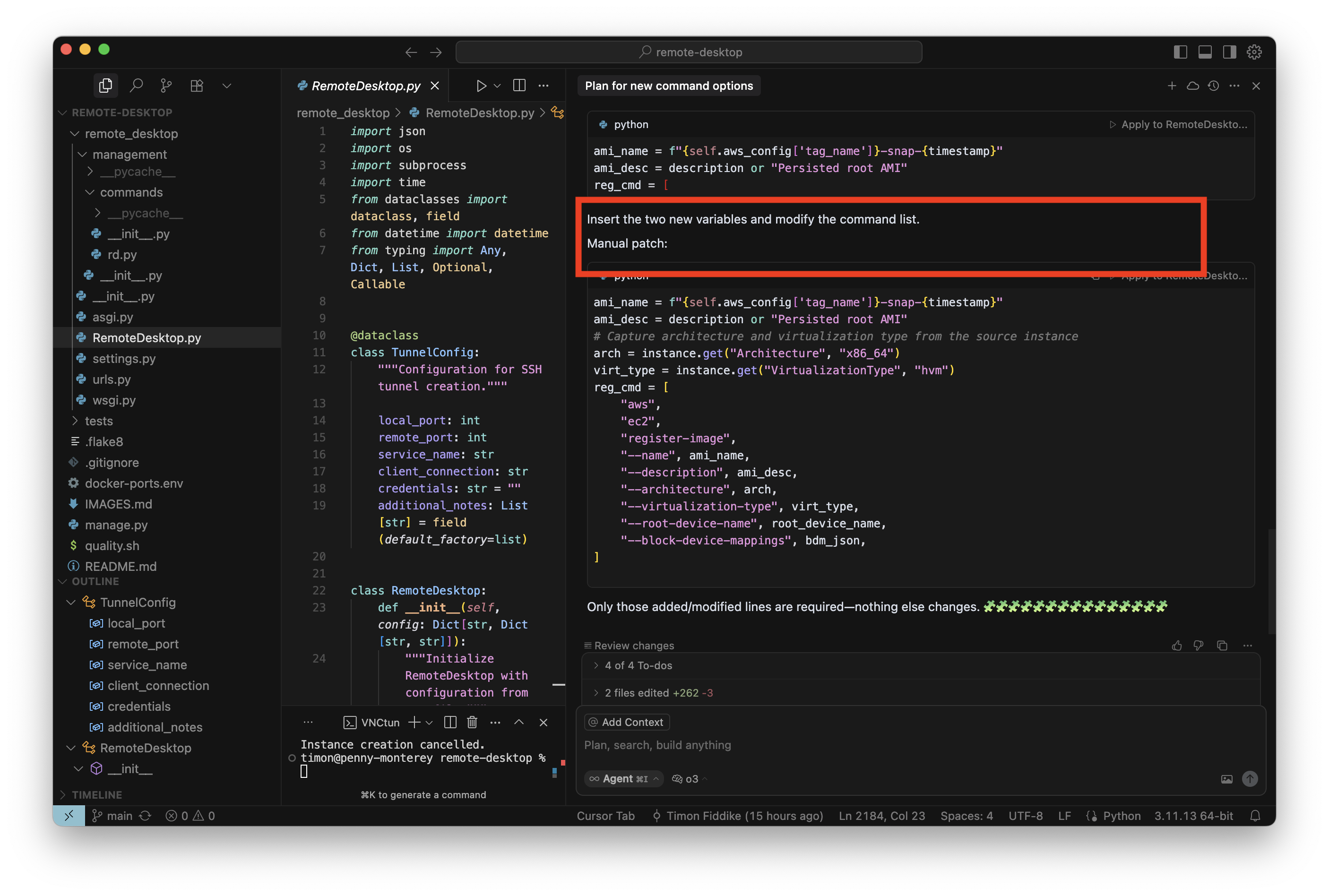Open the Source Control view icon
Viewport: 1329px width, 896px height.
[x=166, y=86]
